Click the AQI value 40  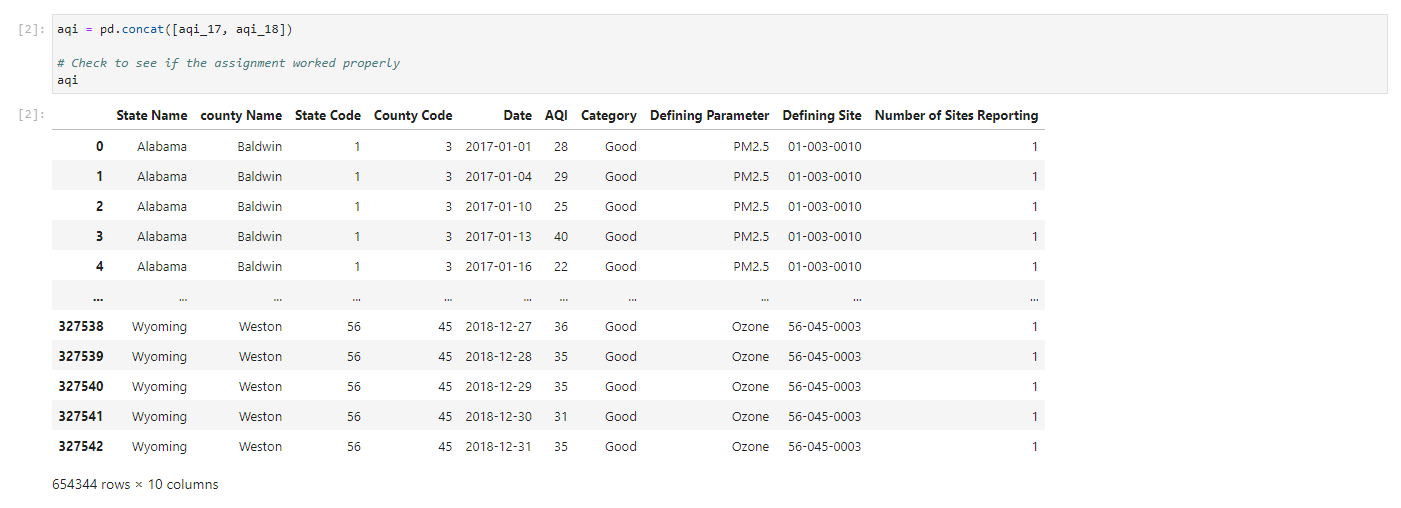[x=560, y=237]
